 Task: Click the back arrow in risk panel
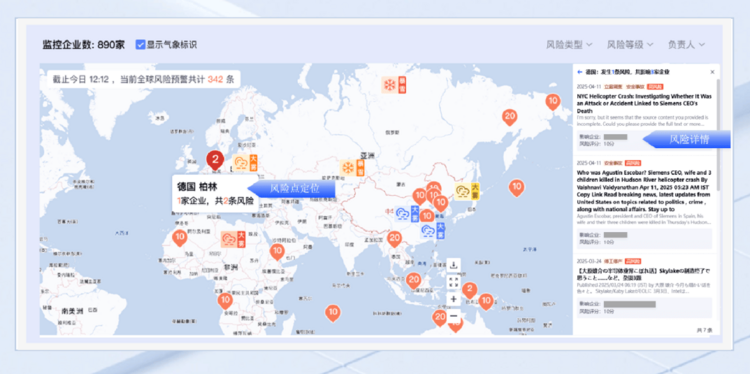(x=580, y=72)
